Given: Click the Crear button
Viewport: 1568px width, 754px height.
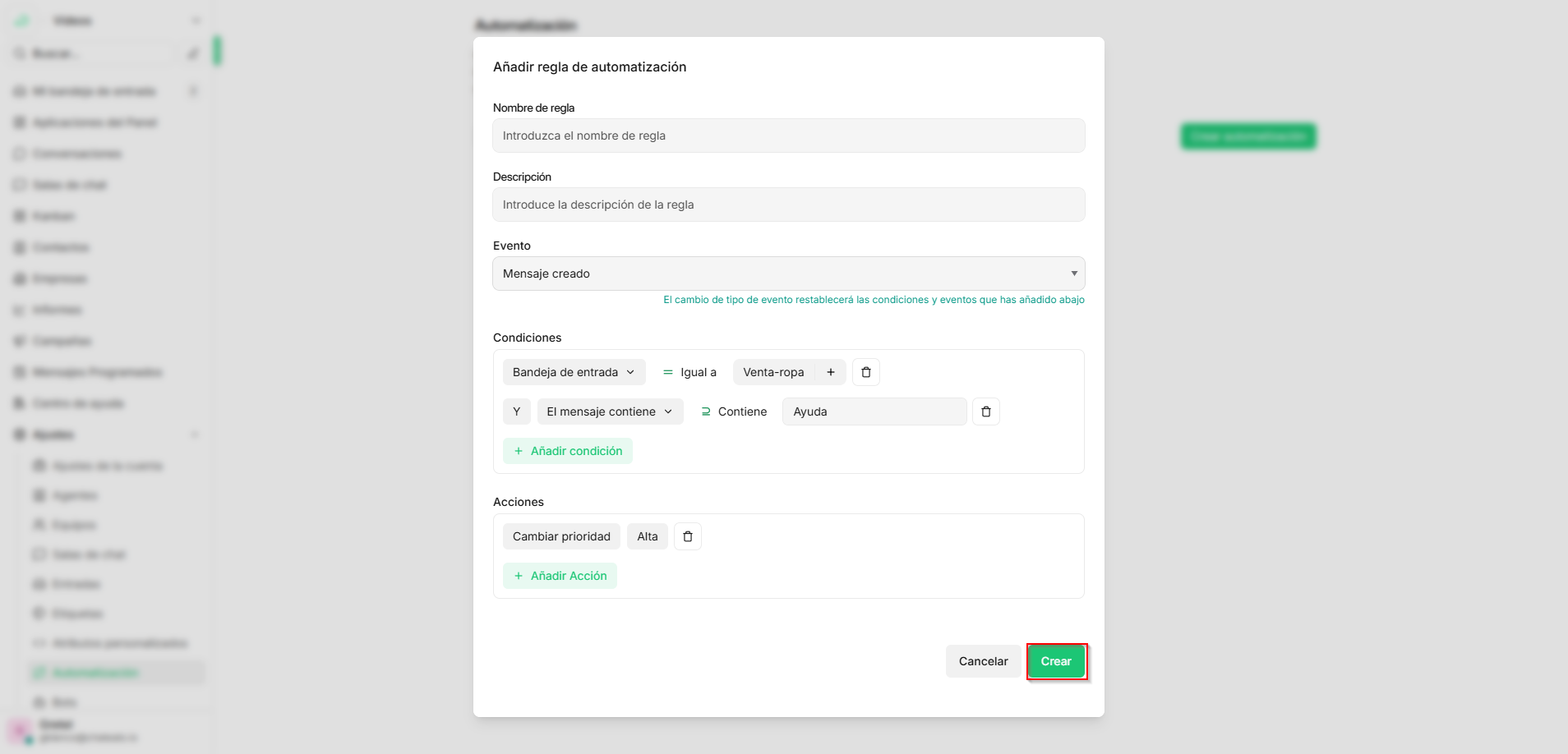Looking at the screenshot, I should coord(1056,661).
